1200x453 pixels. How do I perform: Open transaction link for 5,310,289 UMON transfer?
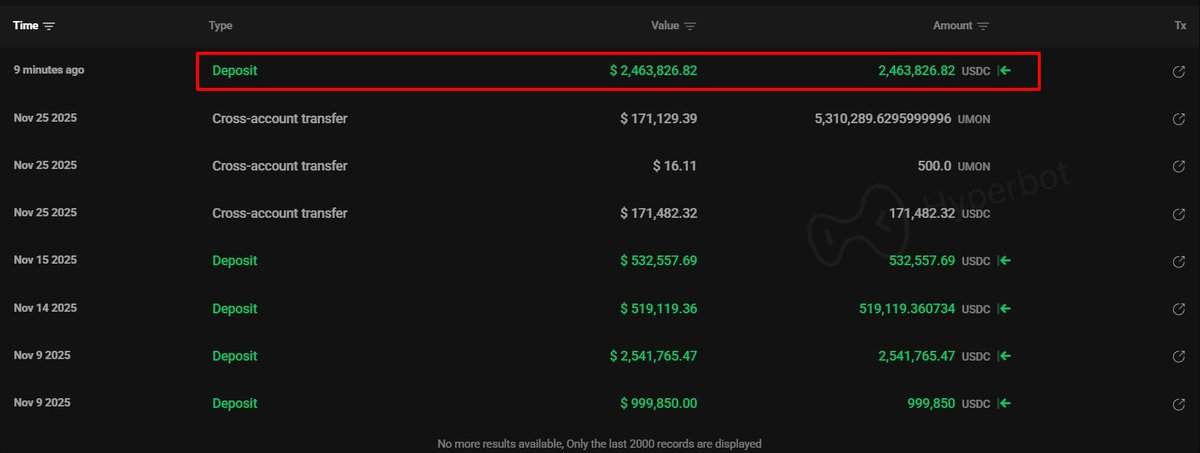click(1178, 119)
